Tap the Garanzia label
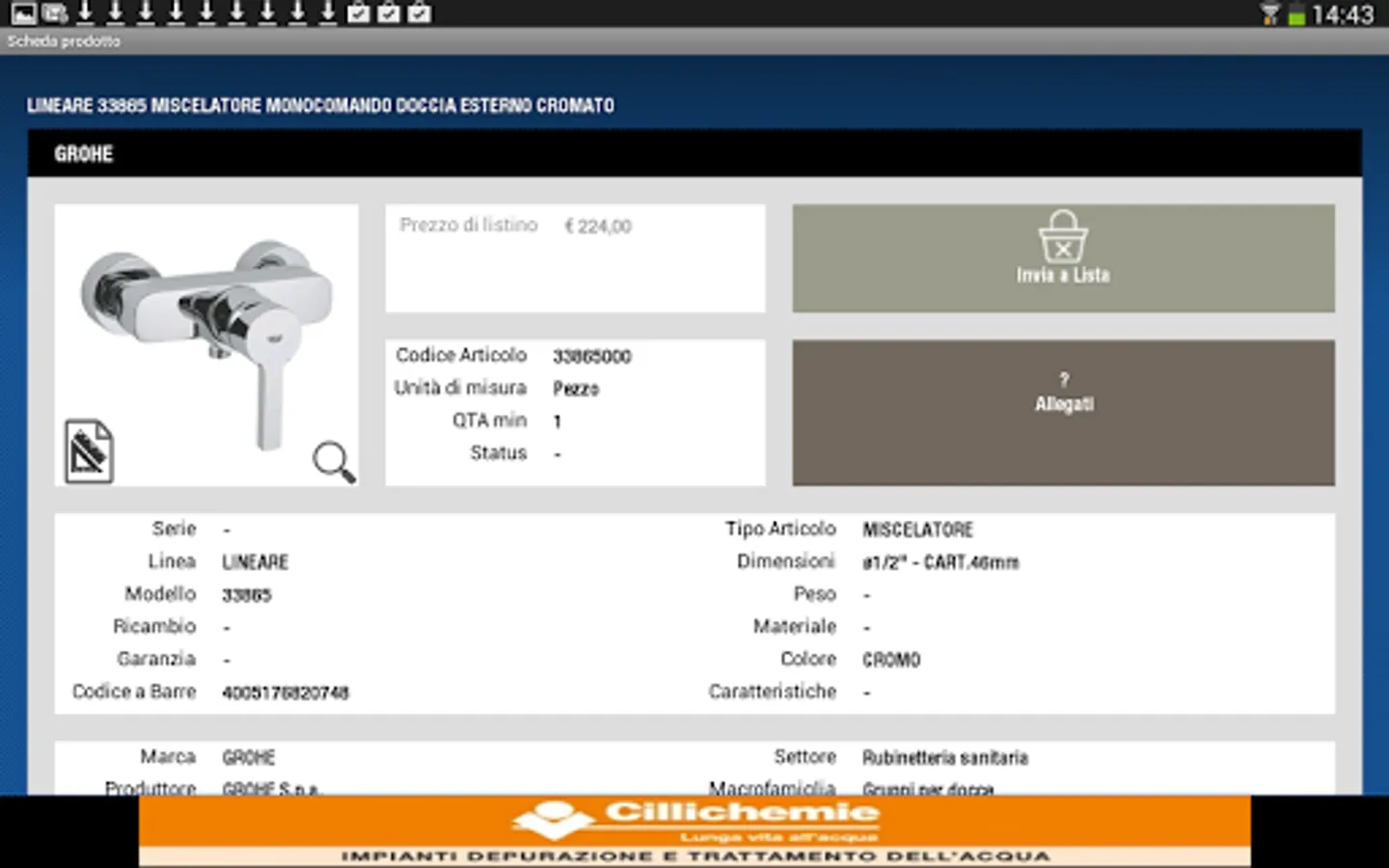The width and height of the screenshot is (1389, 868). 156,659
